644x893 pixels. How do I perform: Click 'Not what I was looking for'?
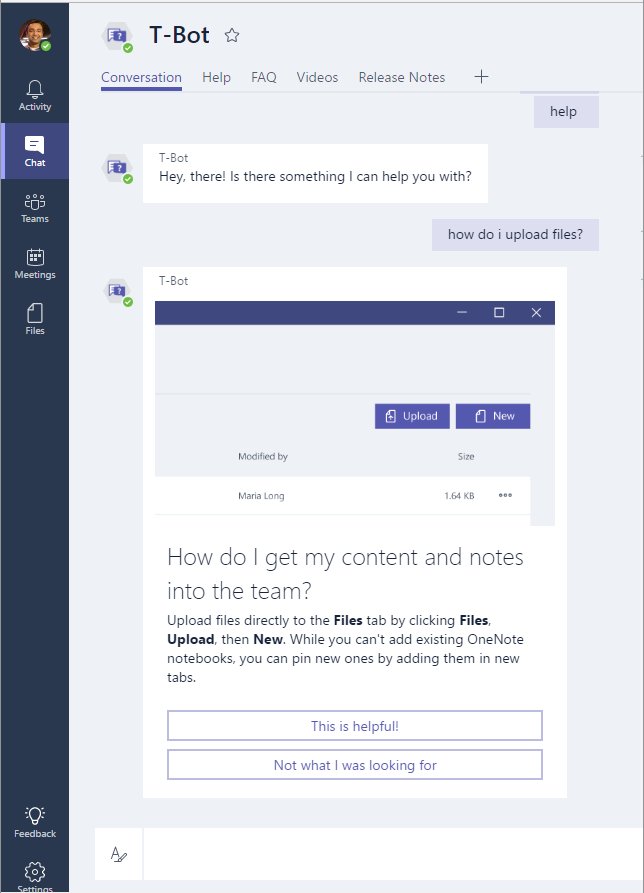point(355,765)
